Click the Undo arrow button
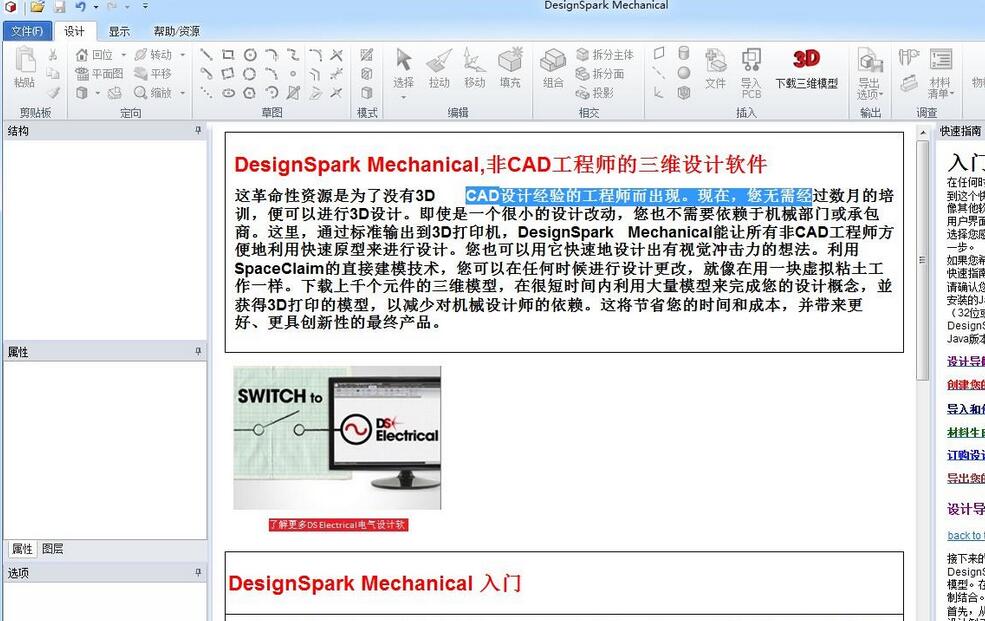Image resolution: width=985 pixels, height=621 pixels. 80,7
